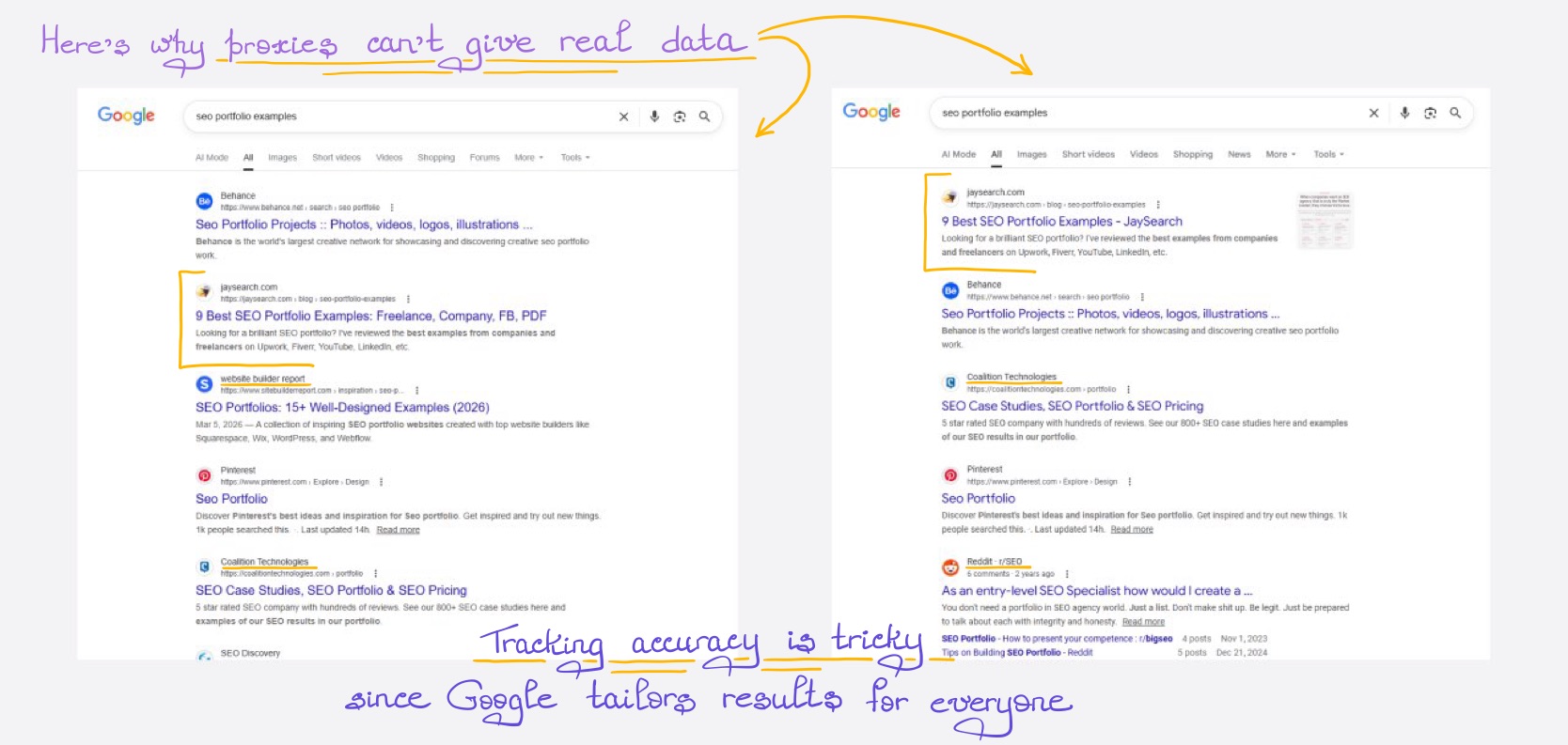Screen dimensions: 1568x745
Task: Open 'As an entry-level SEO Specialist' Reddit link
Action: pos(1096,591)
